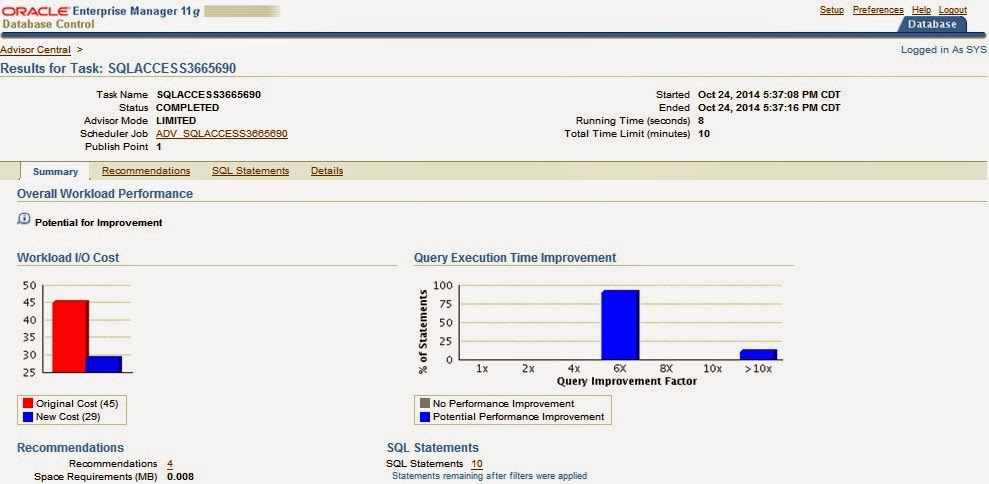989x484 pixels.
Task: Open the Recommendations count link 4
Action: click(x=170, y=464)
